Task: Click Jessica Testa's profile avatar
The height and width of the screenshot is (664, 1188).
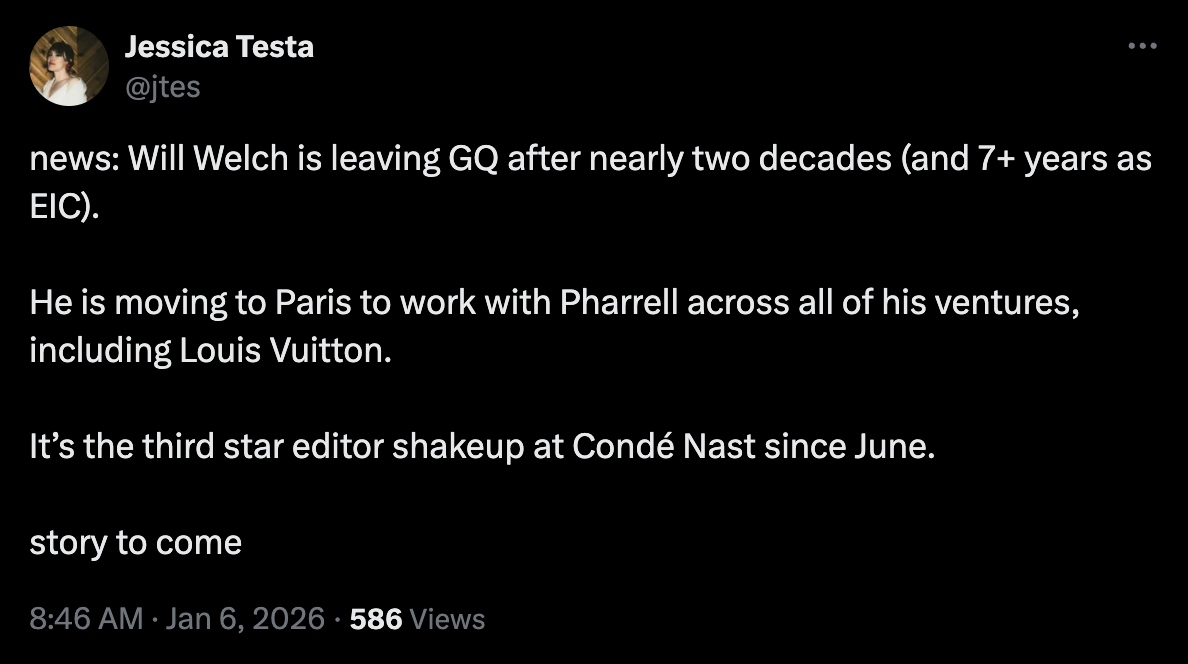Action: coord(70,66)
